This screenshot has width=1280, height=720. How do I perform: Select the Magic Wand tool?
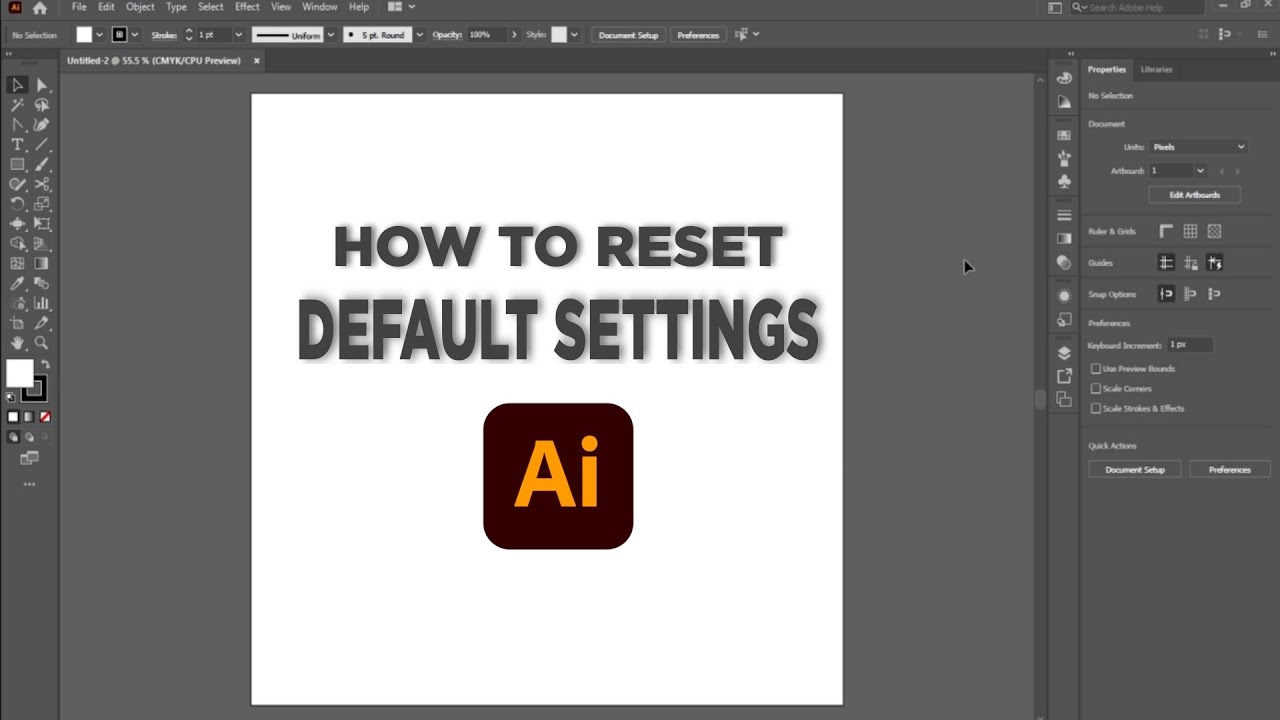tap(17, 105)
